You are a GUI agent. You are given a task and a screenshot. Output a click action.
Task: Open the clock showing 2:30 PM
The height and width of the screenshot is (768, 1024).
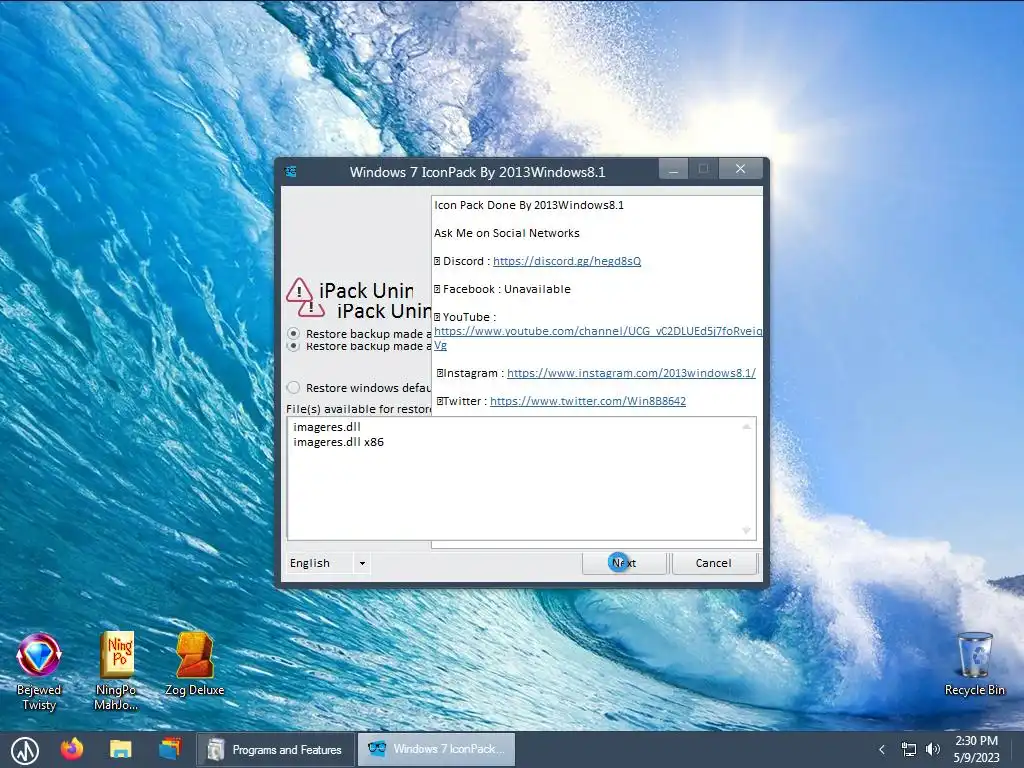click(x=976, y=749)
